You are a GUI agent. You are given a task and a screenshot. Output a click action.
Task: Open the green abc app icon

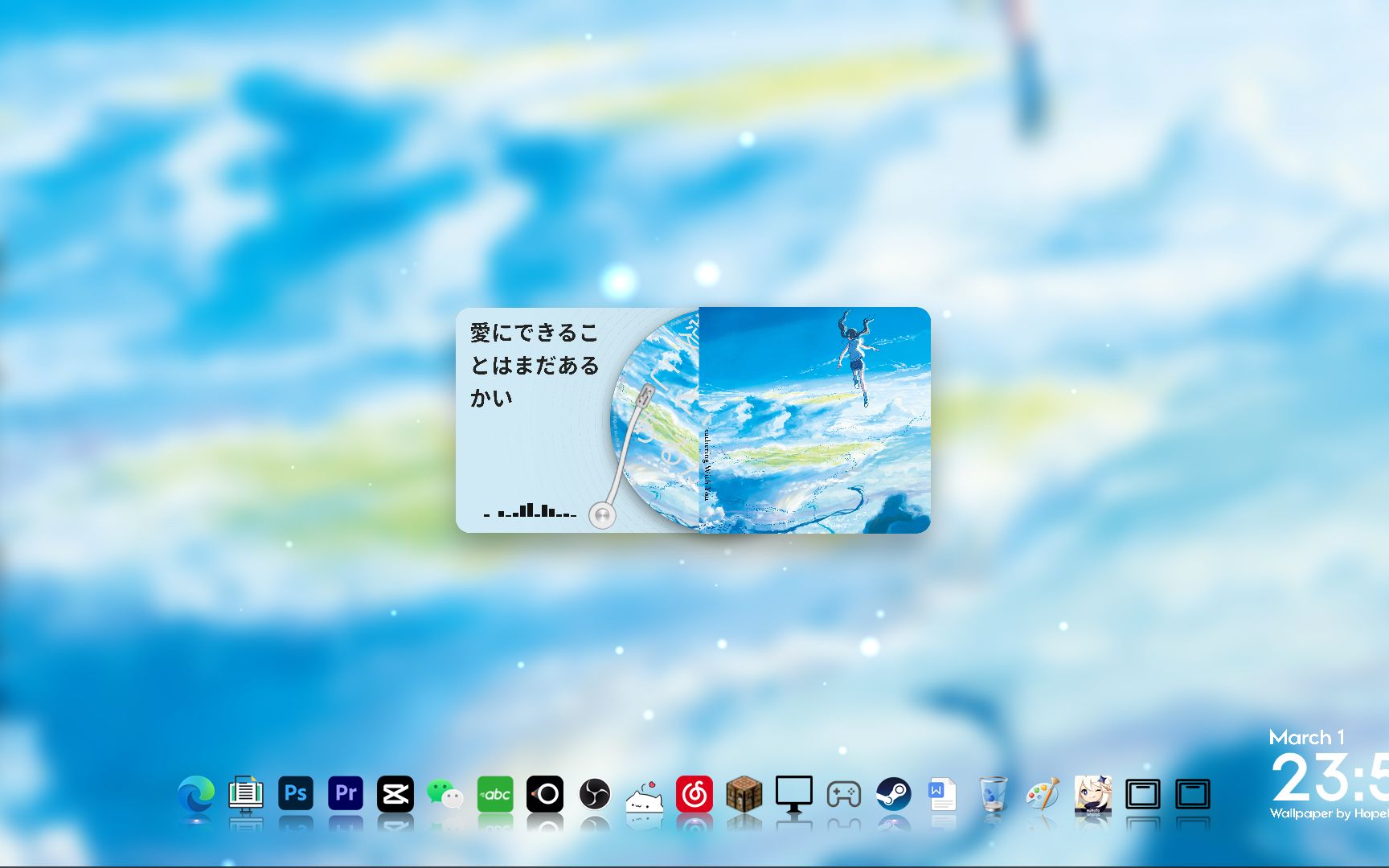point(495,794)
